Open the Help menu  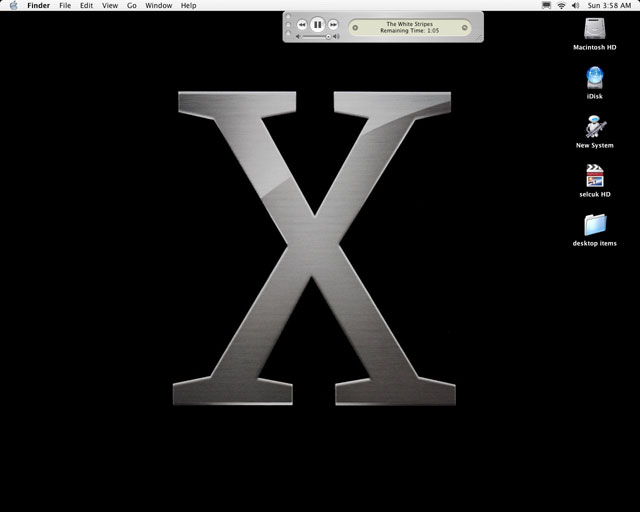(188, 5)
